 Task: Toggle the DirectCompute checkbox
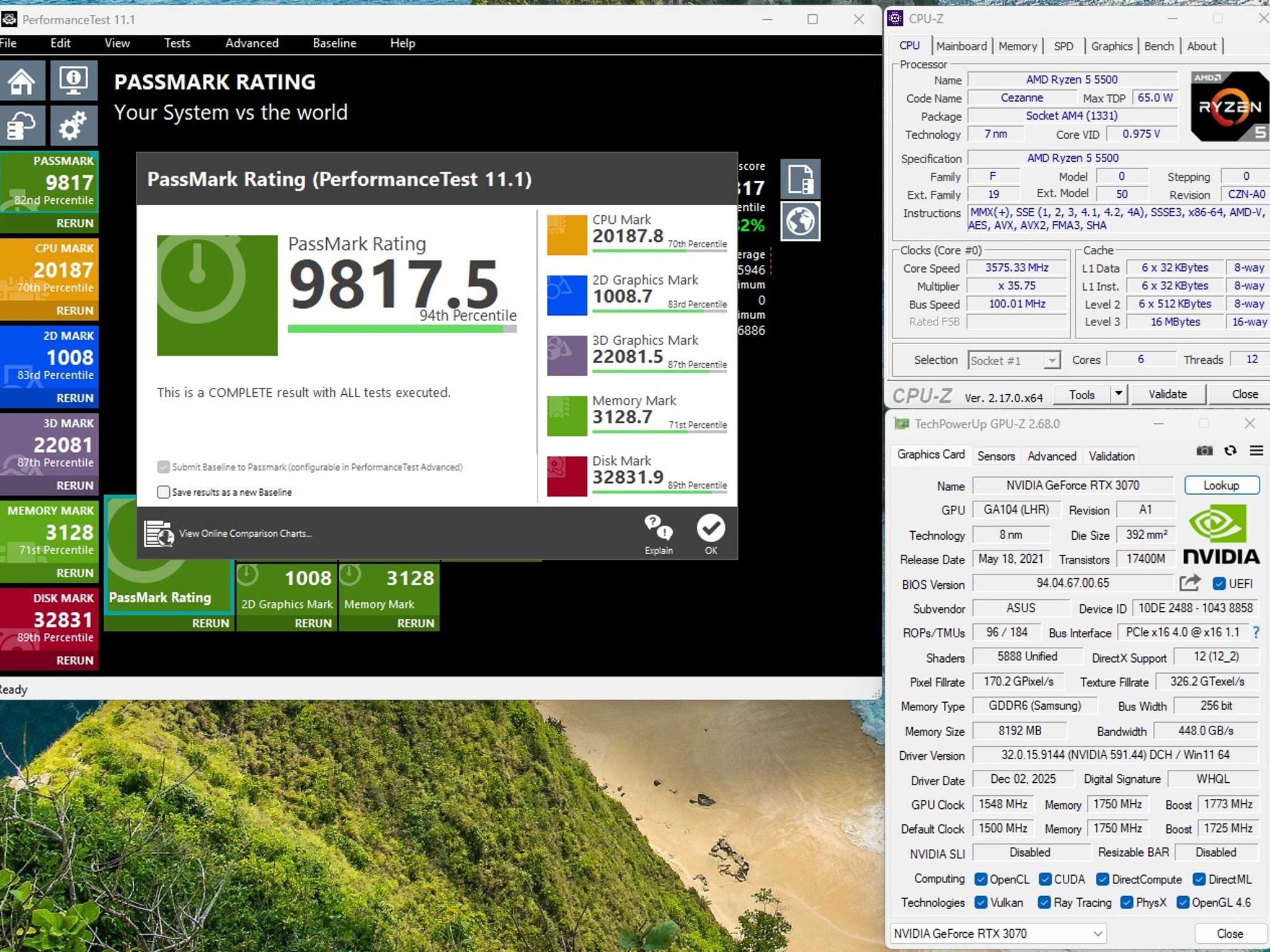pos(1103,879)
